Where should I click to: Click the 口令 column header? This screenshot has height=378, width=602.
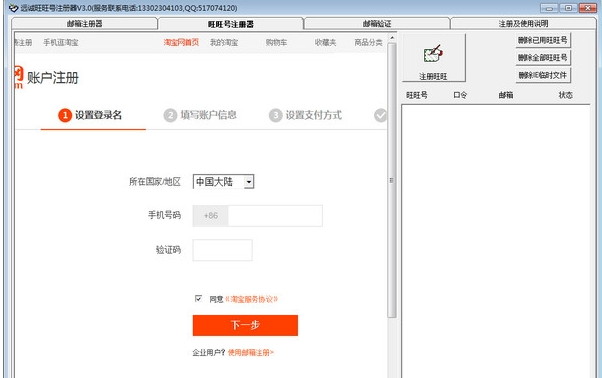click(460, 95)
